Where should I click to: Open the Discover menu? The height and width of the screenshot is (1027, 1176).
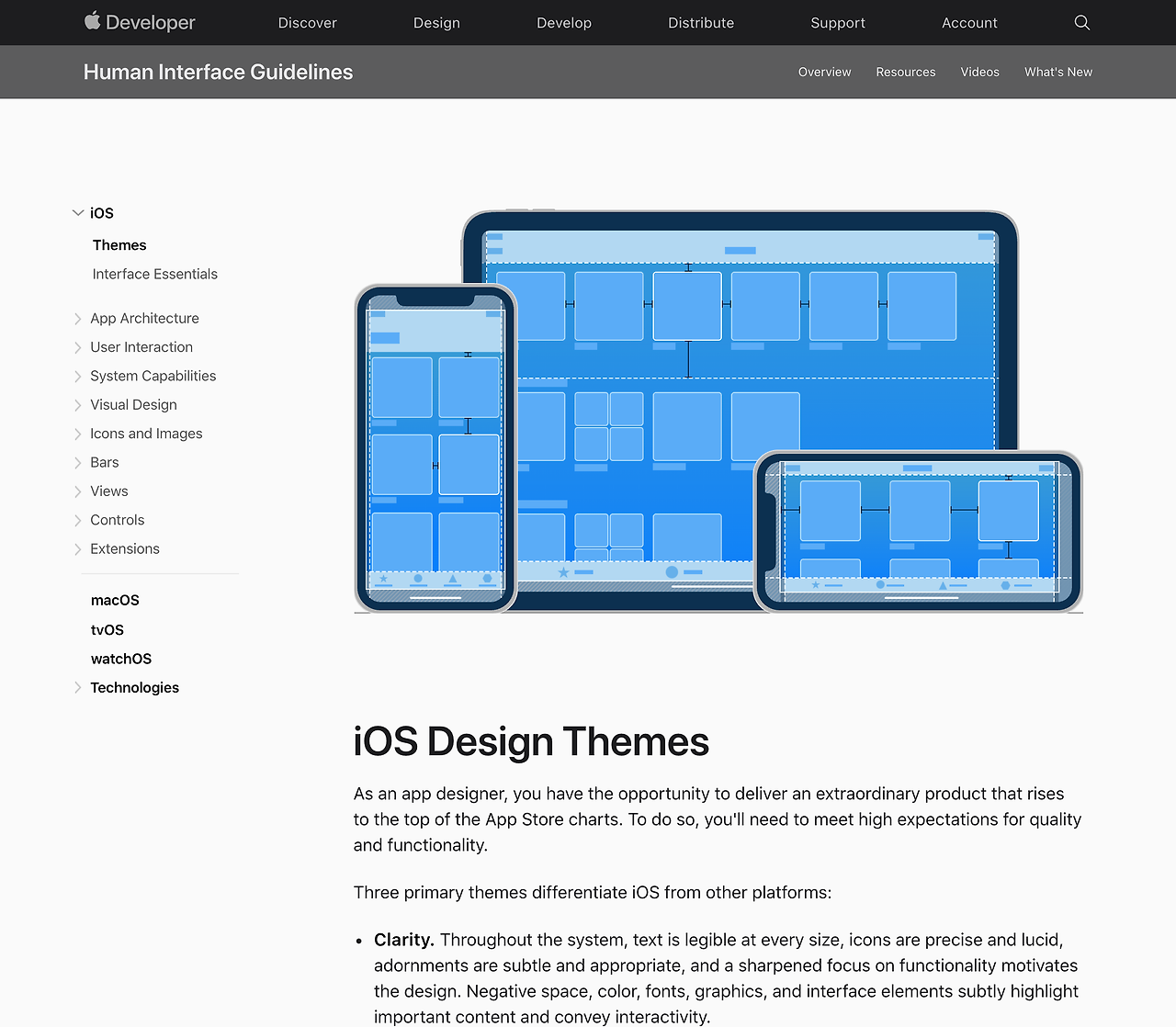308,23
